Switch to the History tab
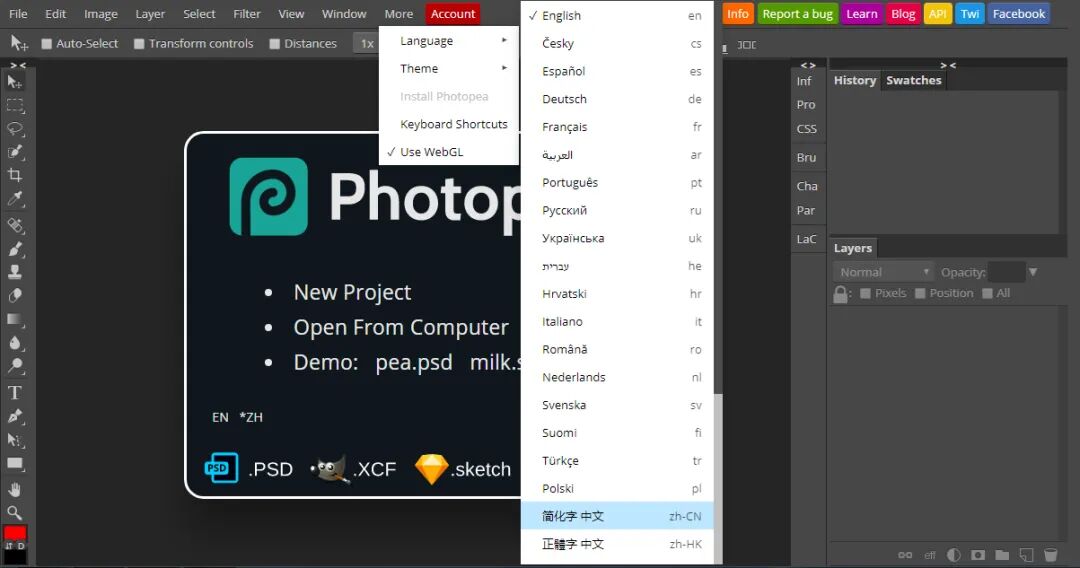 pos(855,80)
